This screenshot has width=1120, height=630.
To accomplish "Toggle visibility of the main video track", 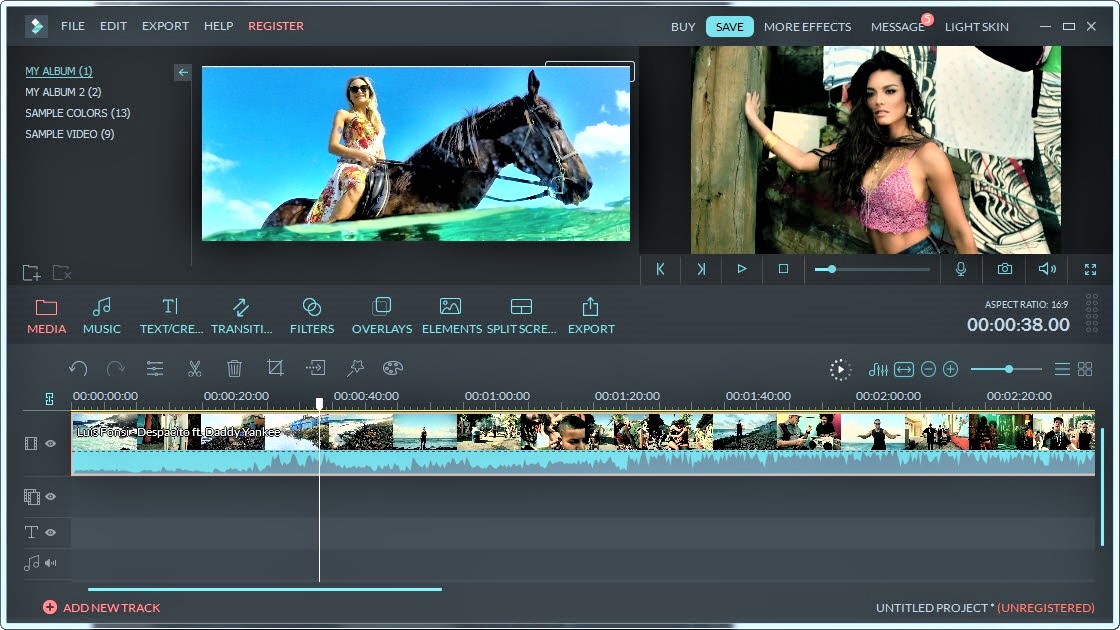I will [51, 443].
